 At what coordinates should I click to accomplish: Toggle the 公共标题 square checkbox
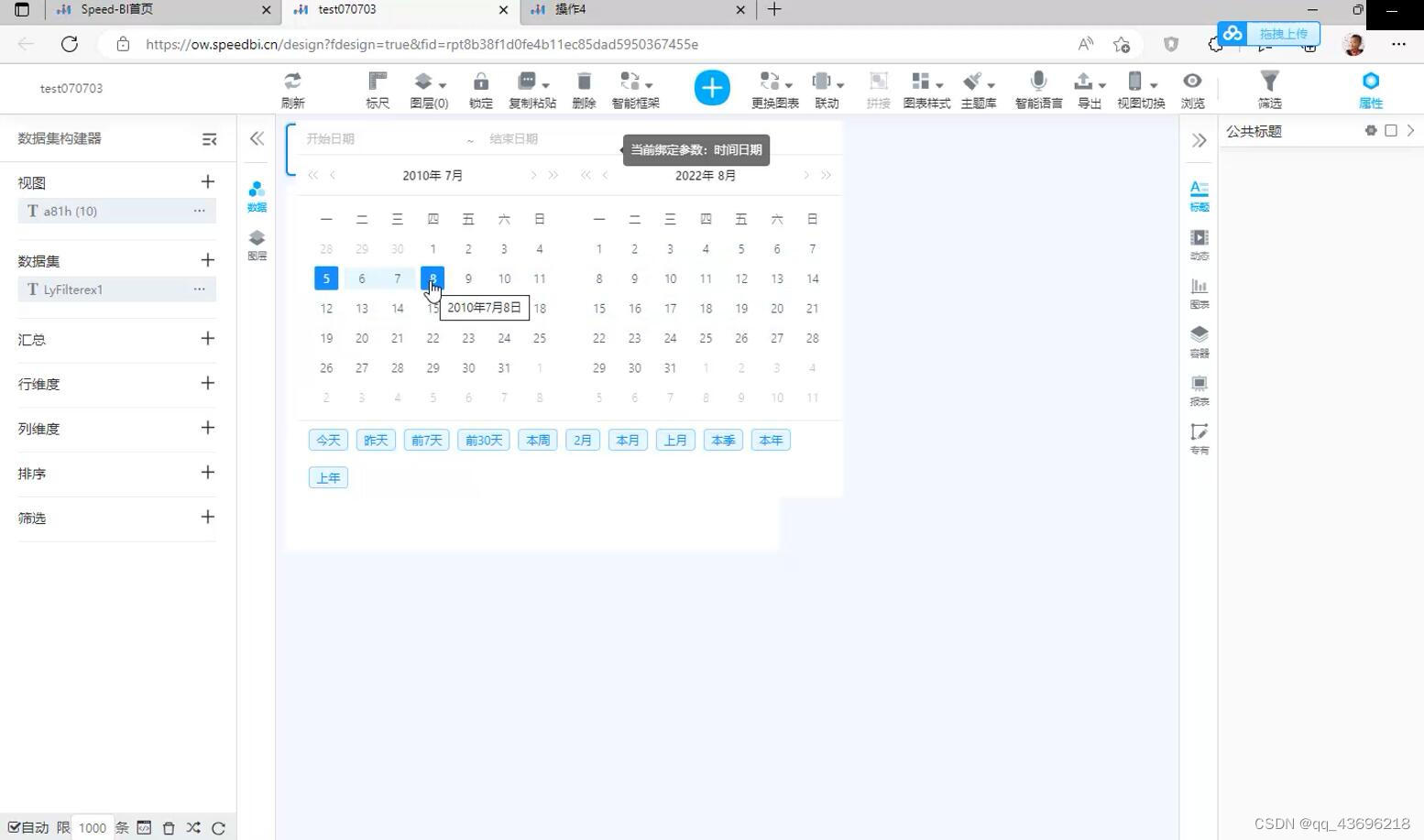[1391, 131]
